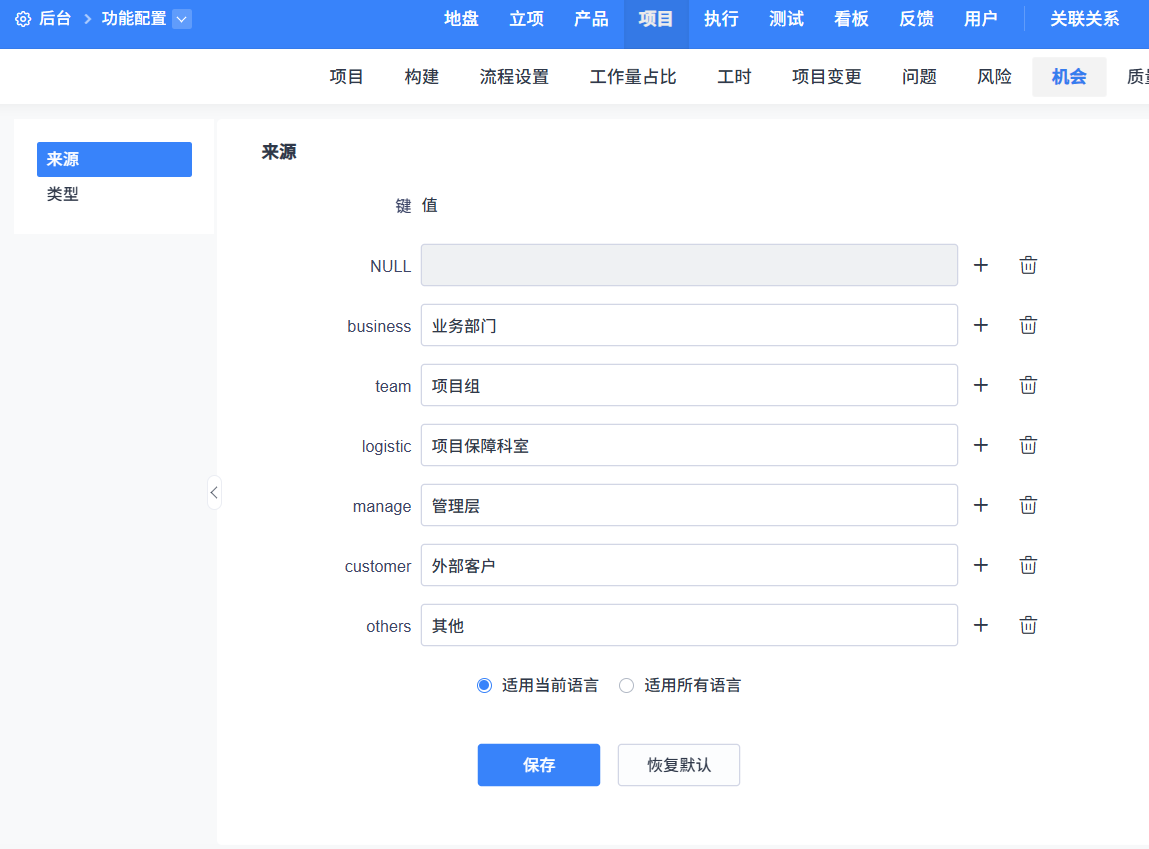
Task: Switch to the 风险 tab
Action: [x=994, y=77]
